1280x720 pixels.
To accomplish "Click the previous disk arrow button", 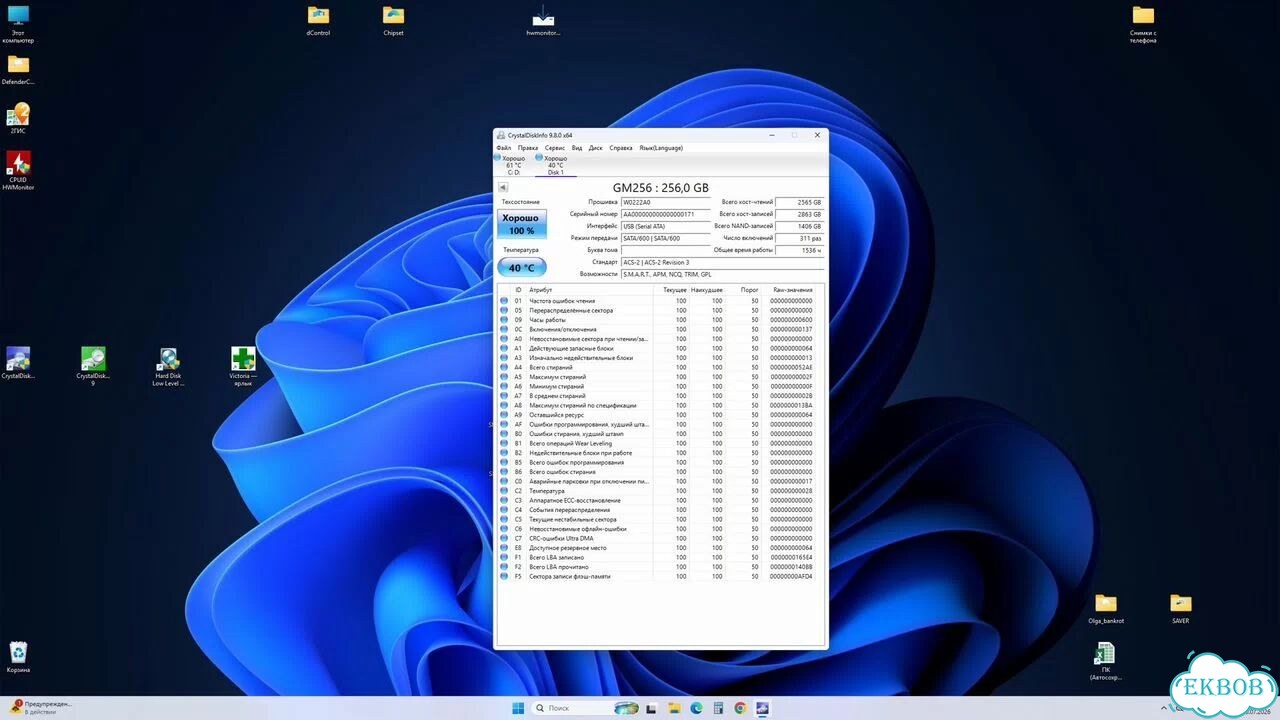I will pos(503,187).
